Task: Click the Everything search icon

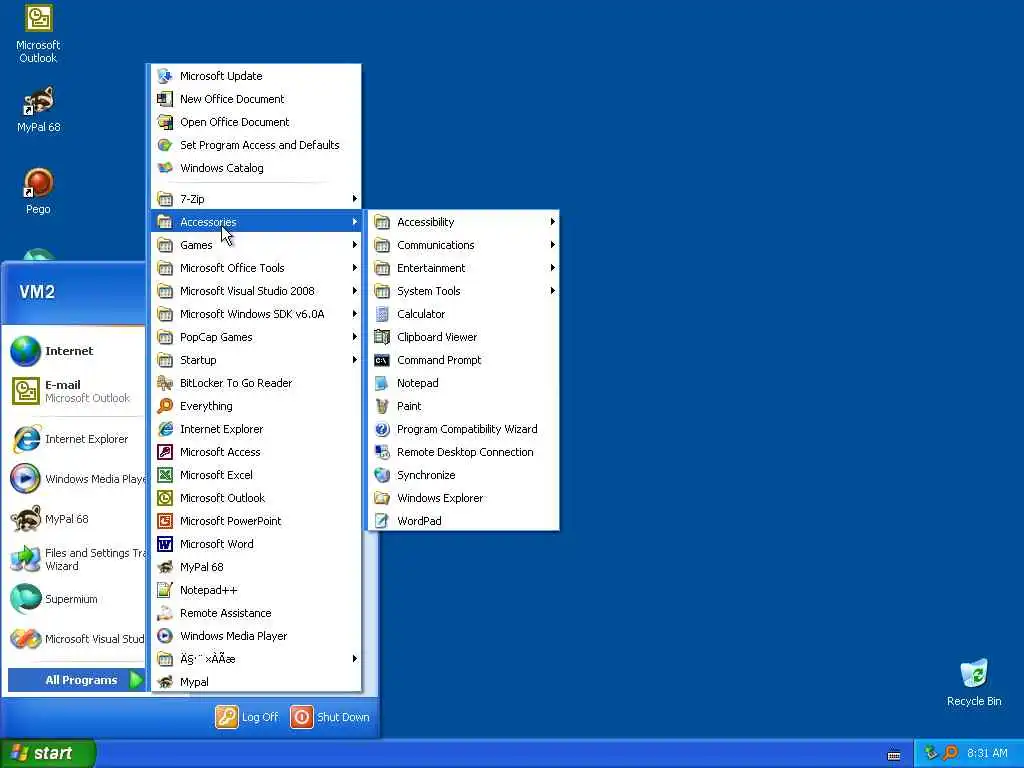Action: point(165,406)
